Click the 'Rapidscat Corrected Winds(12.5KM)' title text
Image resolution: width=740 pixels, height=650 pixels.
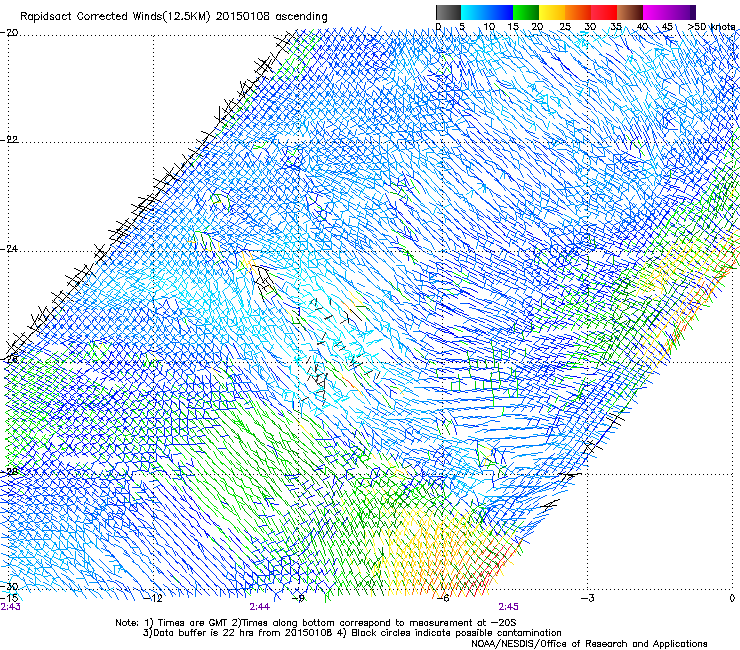tap(115, 17)
